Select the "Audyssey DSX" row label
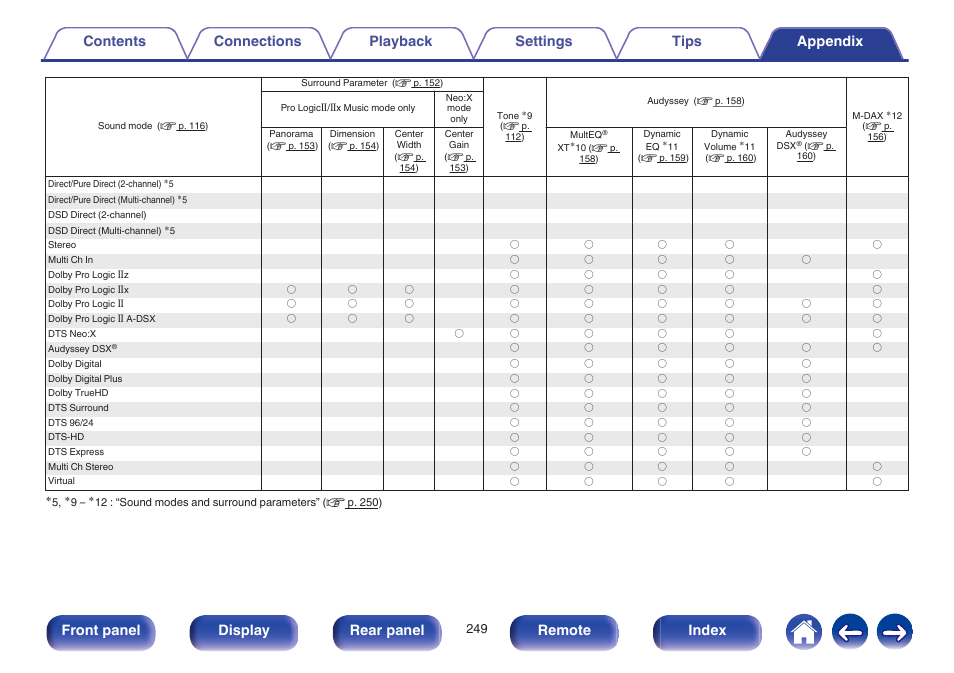 tap(82, 349)
